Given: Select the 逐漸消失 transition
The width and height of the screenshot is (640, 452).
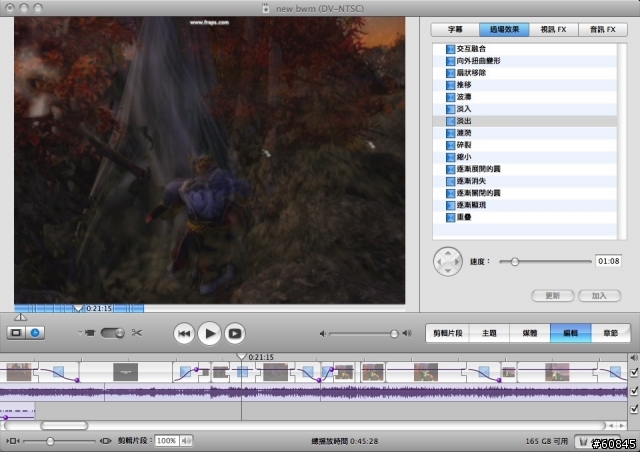Looking at the screenshot, I should 525,181.
